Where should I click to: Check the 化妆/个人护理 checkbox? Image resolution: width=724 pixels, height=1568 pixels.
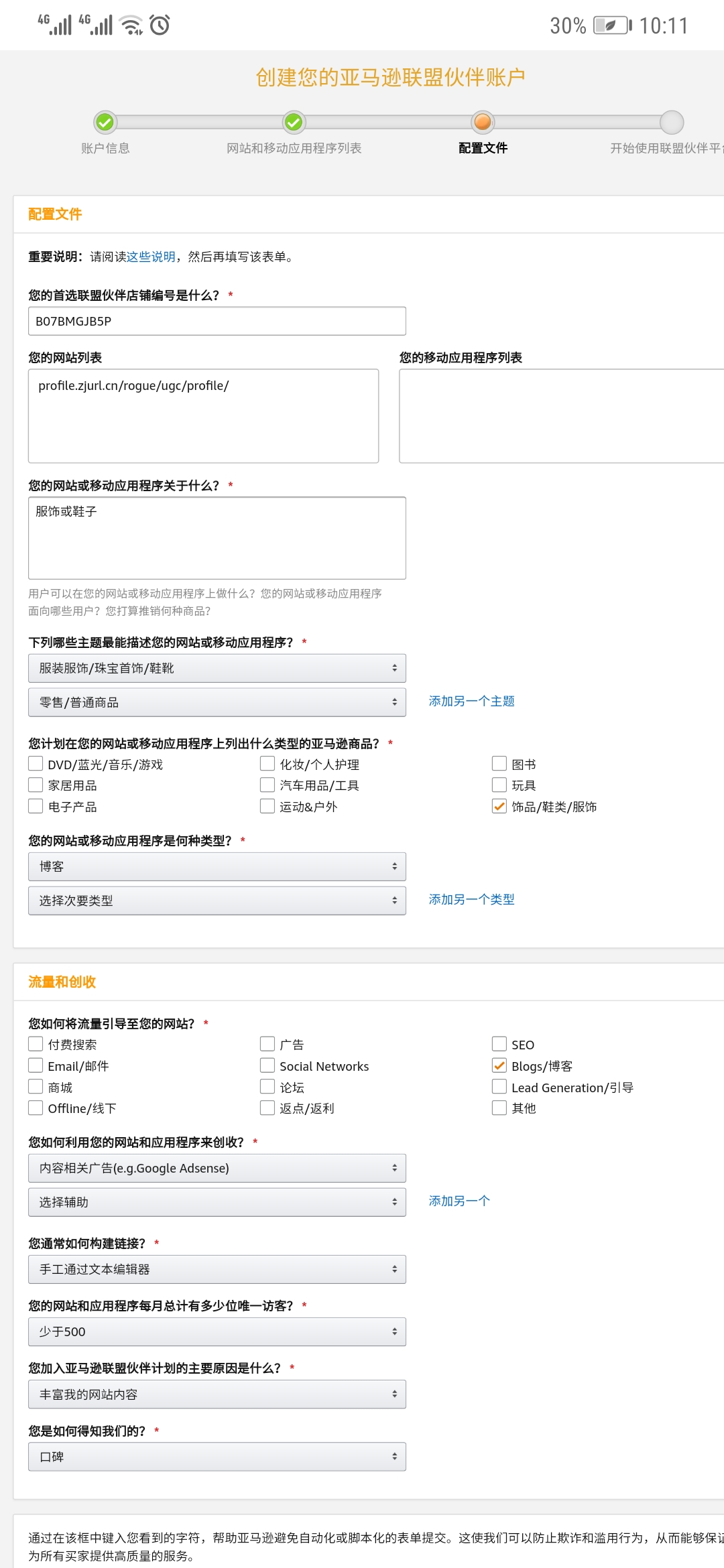tap(267, 764)
